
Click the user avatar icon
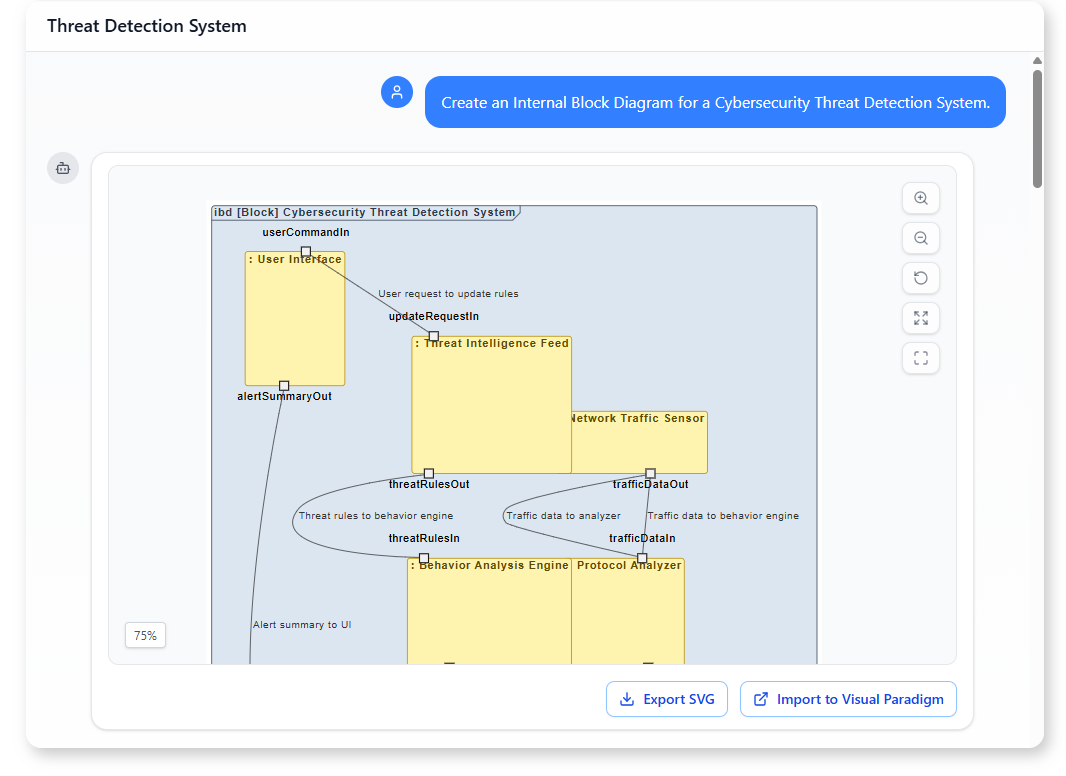click(397, 92)
